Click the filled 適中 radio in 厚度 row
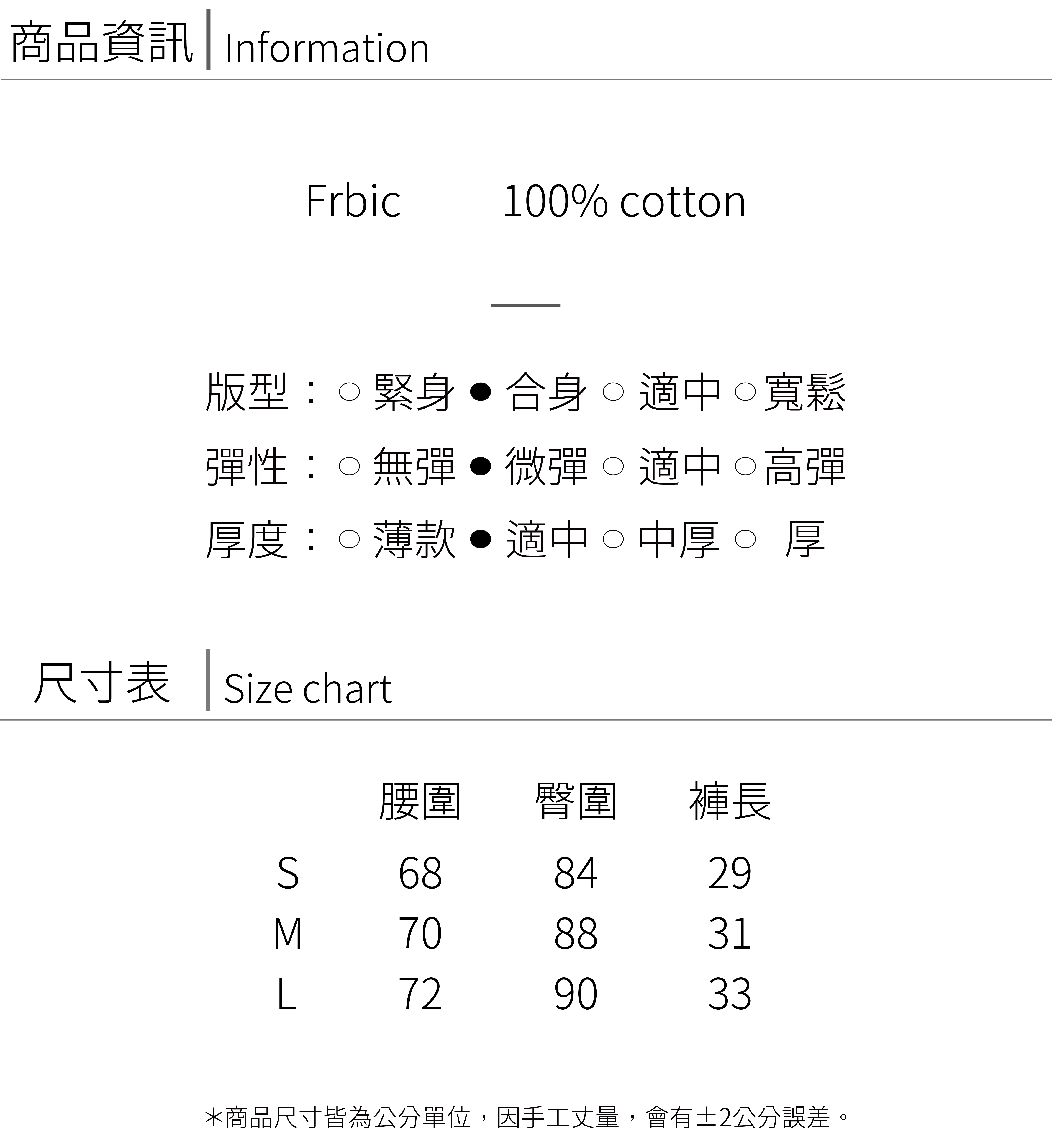The image size is (1052, 1148). coord(481,539)
